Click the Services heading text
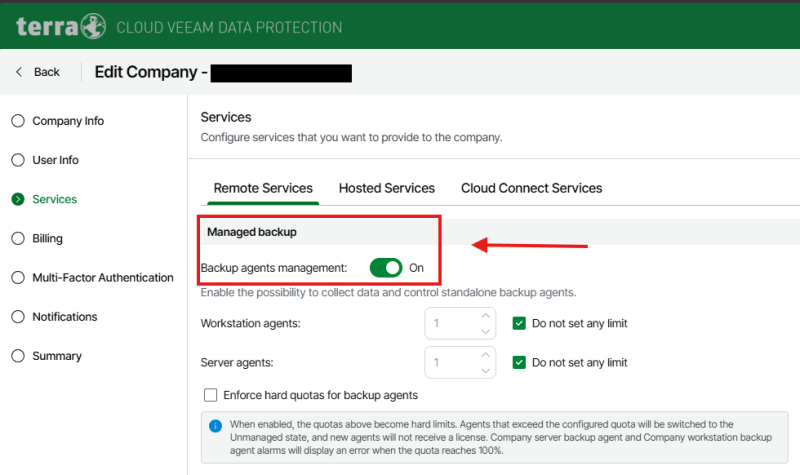Image resolution: width=800 pixels, height=475 pixels. 226,117
